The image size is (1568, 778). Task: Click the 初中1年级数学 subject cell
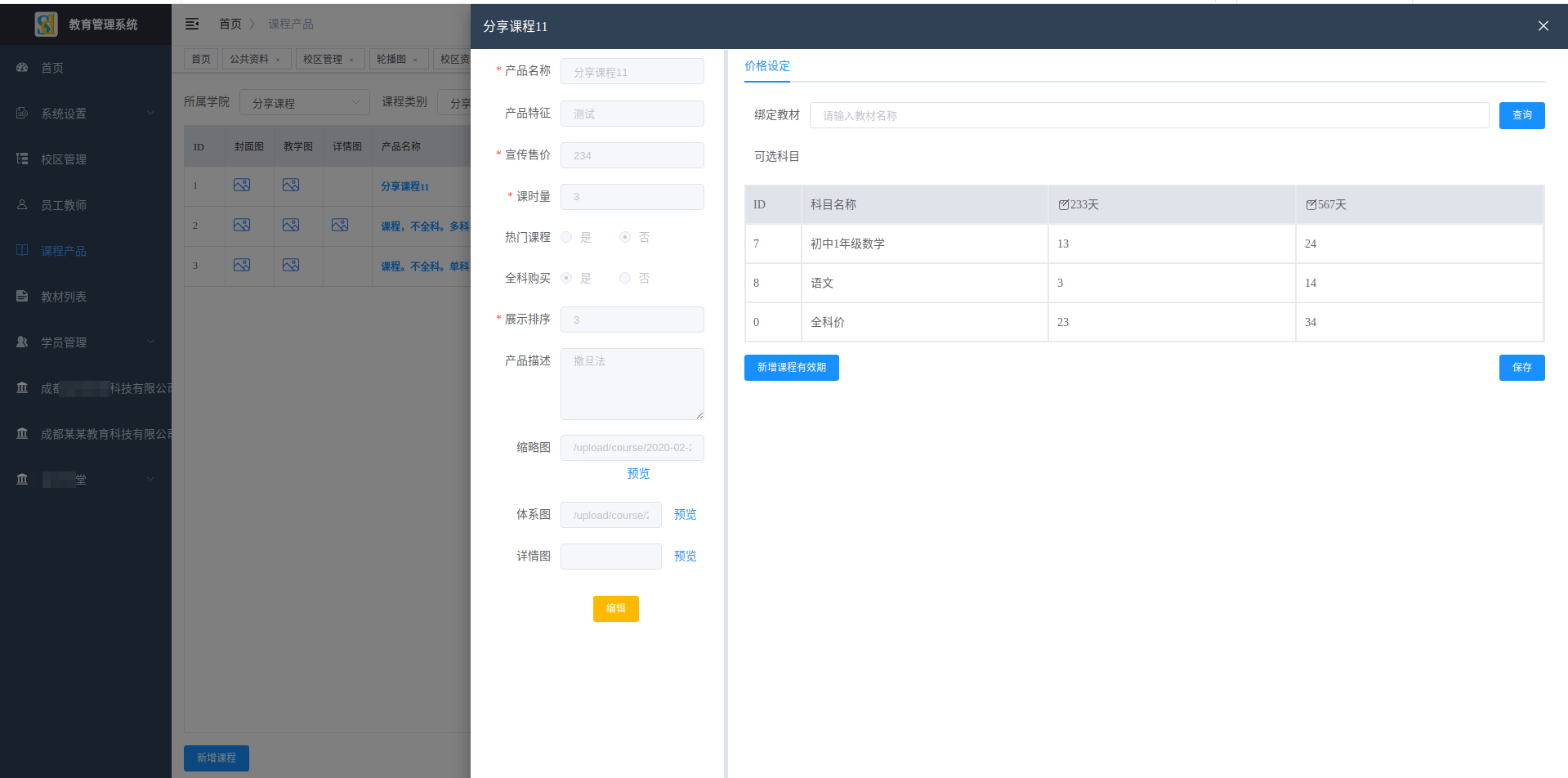click(924, 244)
